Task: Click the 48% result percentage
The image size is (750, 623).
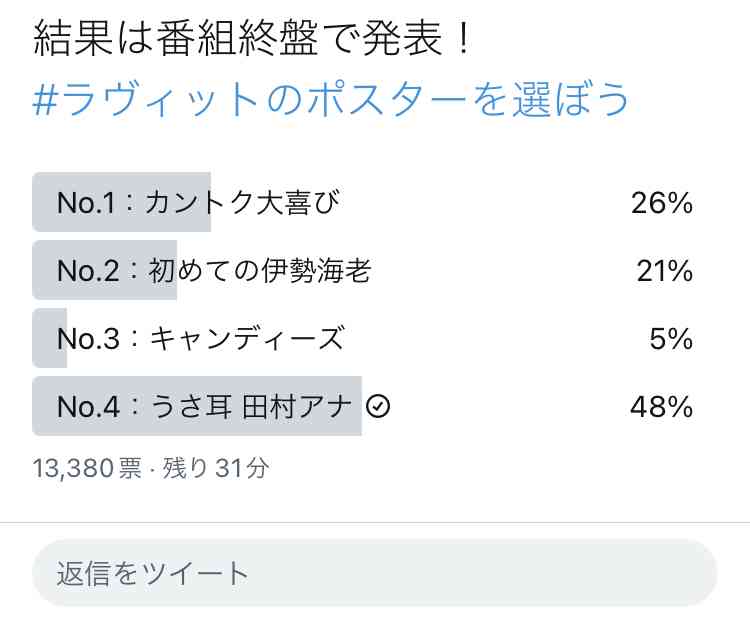Action: (661, 407)
